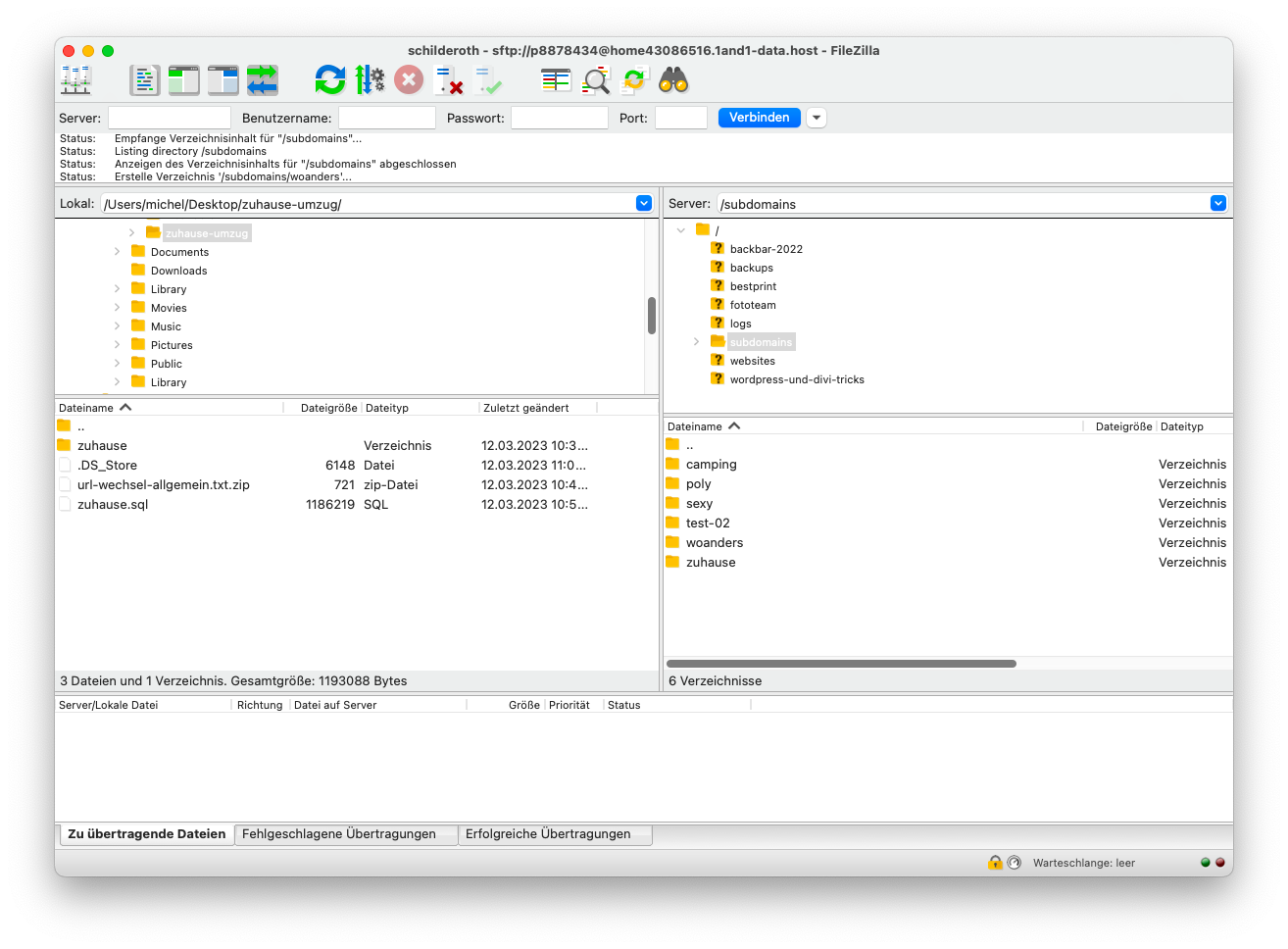1288x949 pixels.
Task: Toggle transfer queue display
Action: [x=262, y=80]
